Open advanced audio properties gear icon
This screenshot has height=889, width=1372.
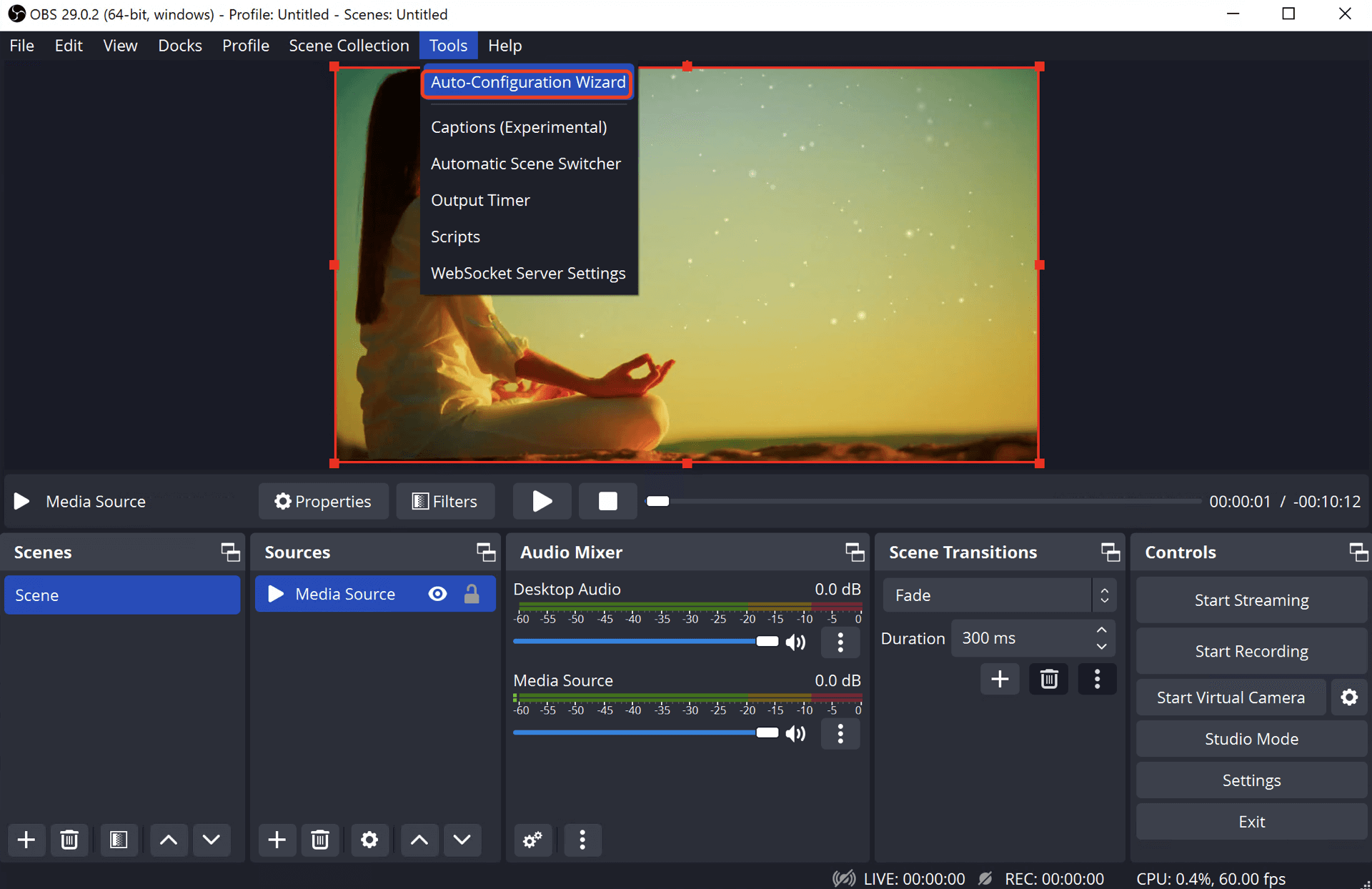532,840
